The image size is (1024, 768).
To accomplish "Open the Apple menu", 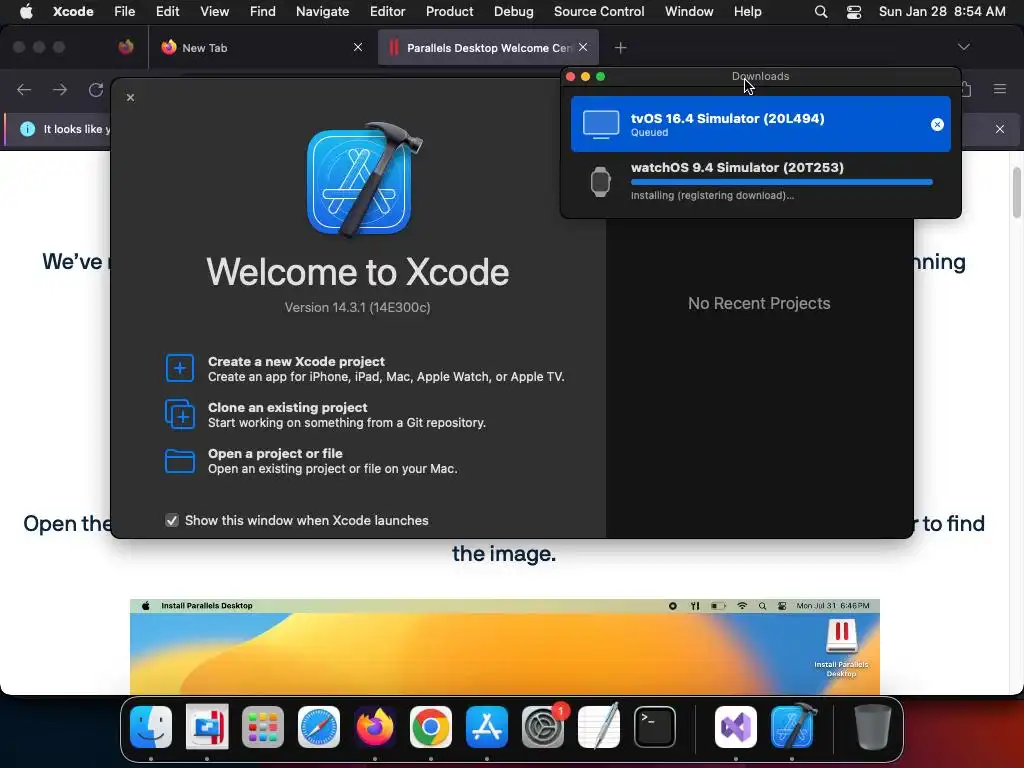I will (x=26, y=11).
